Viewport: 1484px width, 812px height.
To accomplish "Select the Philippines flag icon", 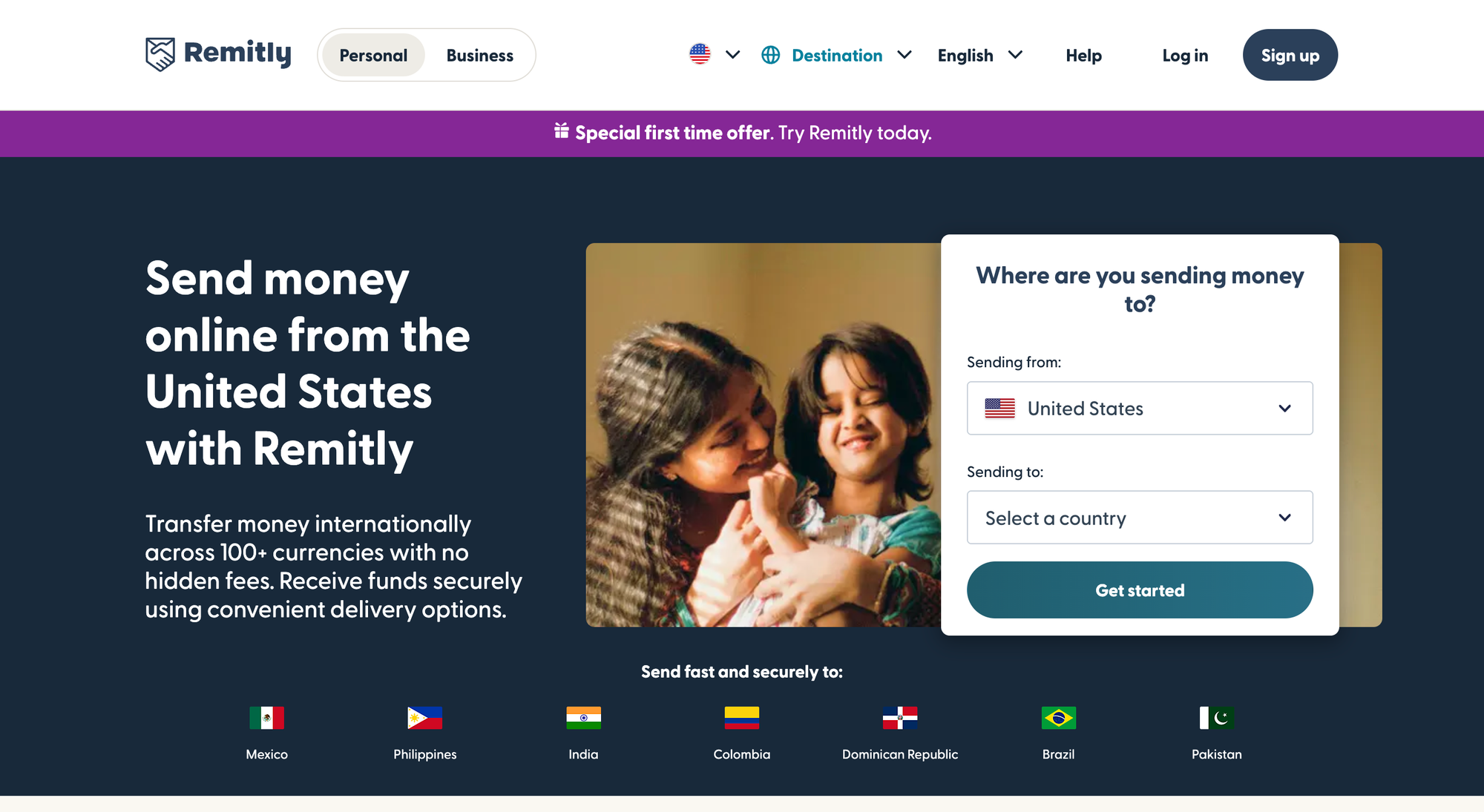I will coord(424,718).
